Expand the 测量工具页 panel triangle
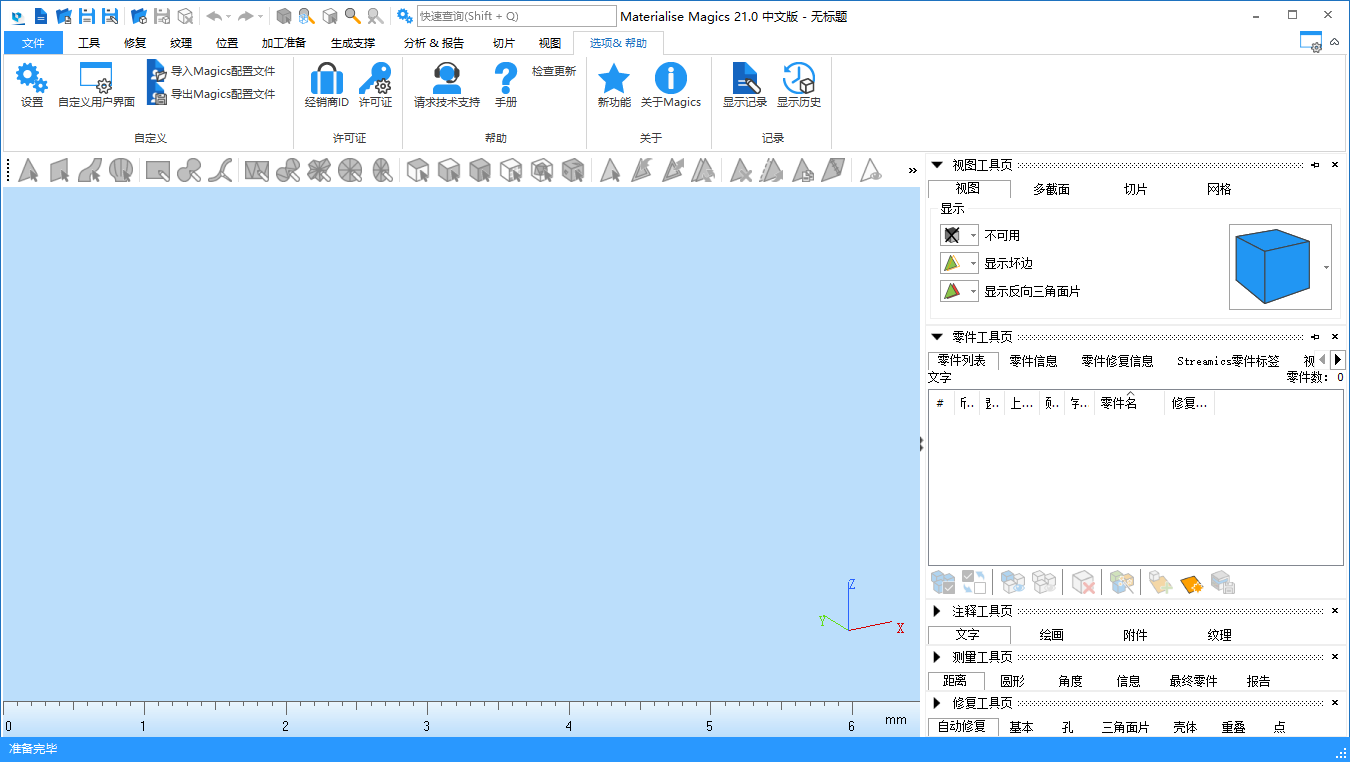 (937, 657)
